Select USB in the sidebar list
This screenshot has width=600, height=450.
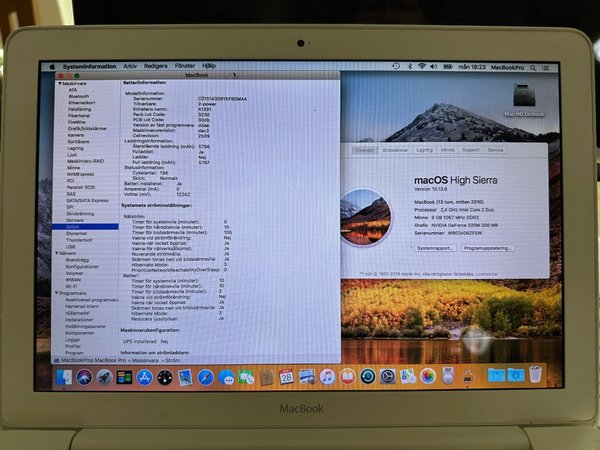click(x=71, y=247)
